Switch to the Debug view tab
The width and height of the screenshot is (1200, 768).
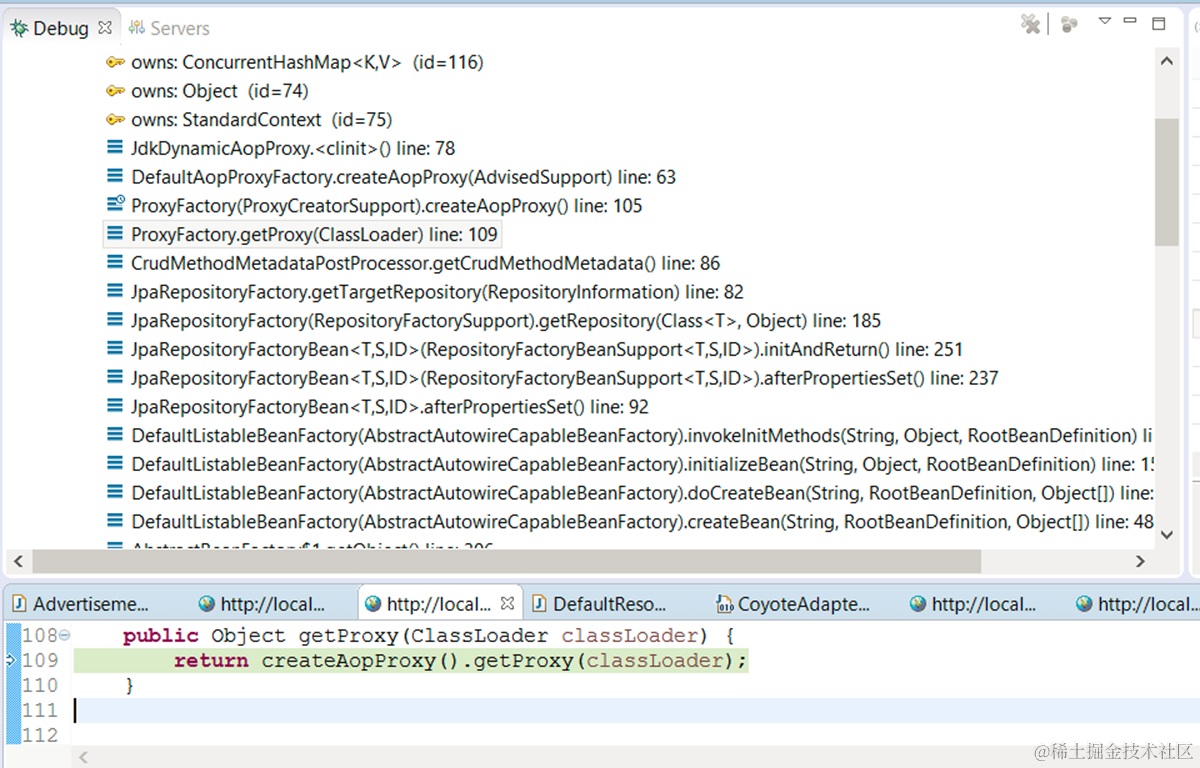61,29
